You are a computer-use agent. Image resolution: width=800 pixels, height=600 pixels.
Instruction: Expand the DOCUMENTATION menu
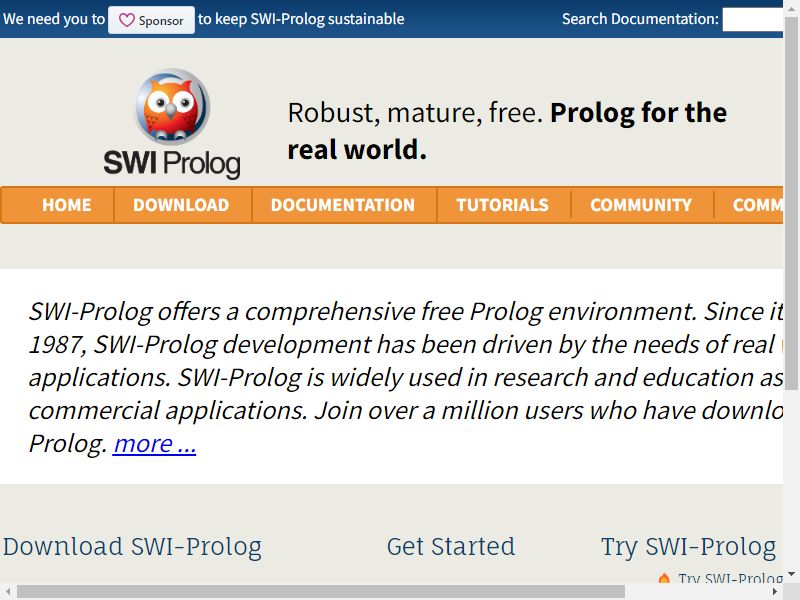pos(343,205)
